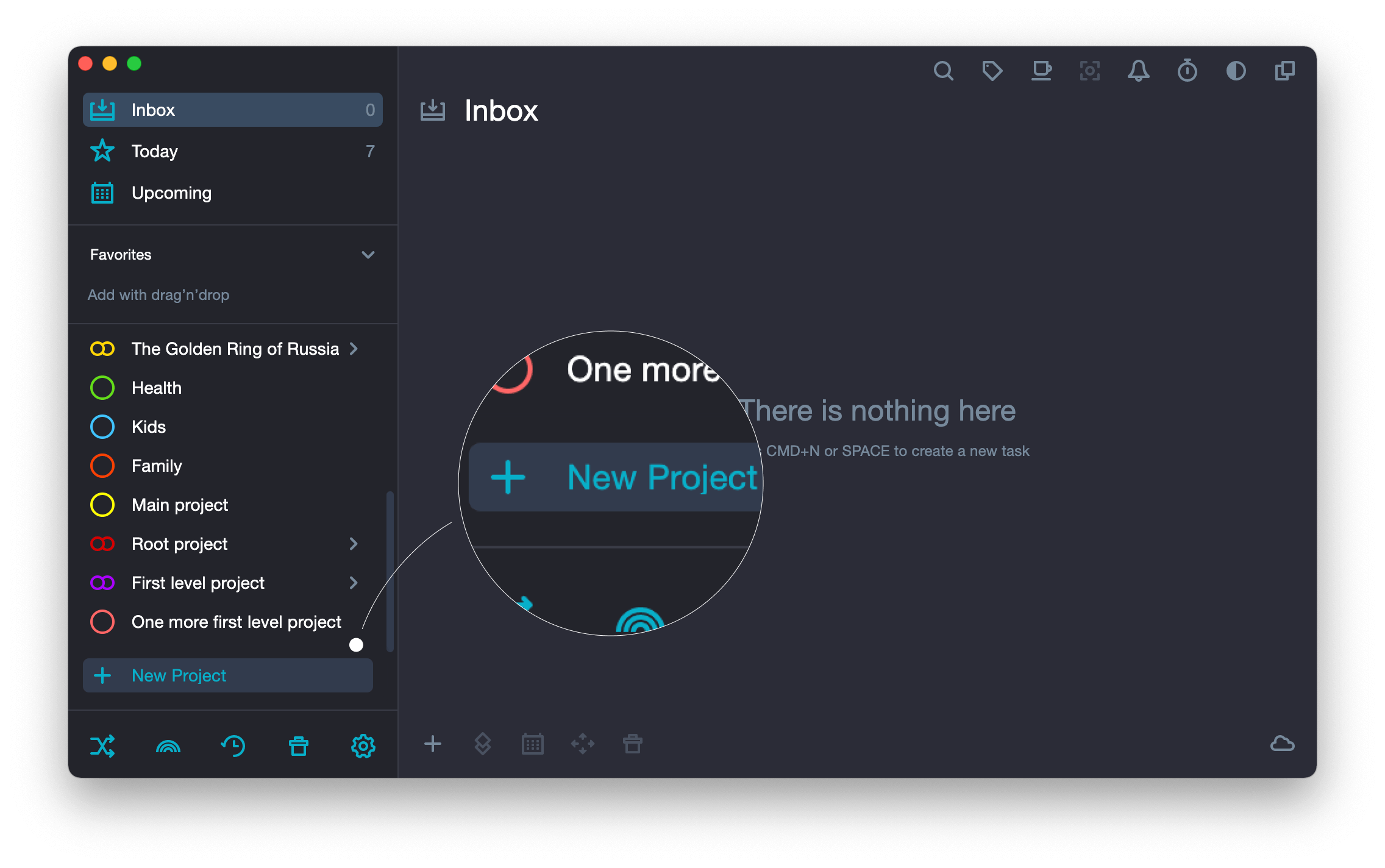Click add task plus button at bottom
The width and height of the screenshot is (1385, 868).
pyautogui.click(x=432, y=744)
